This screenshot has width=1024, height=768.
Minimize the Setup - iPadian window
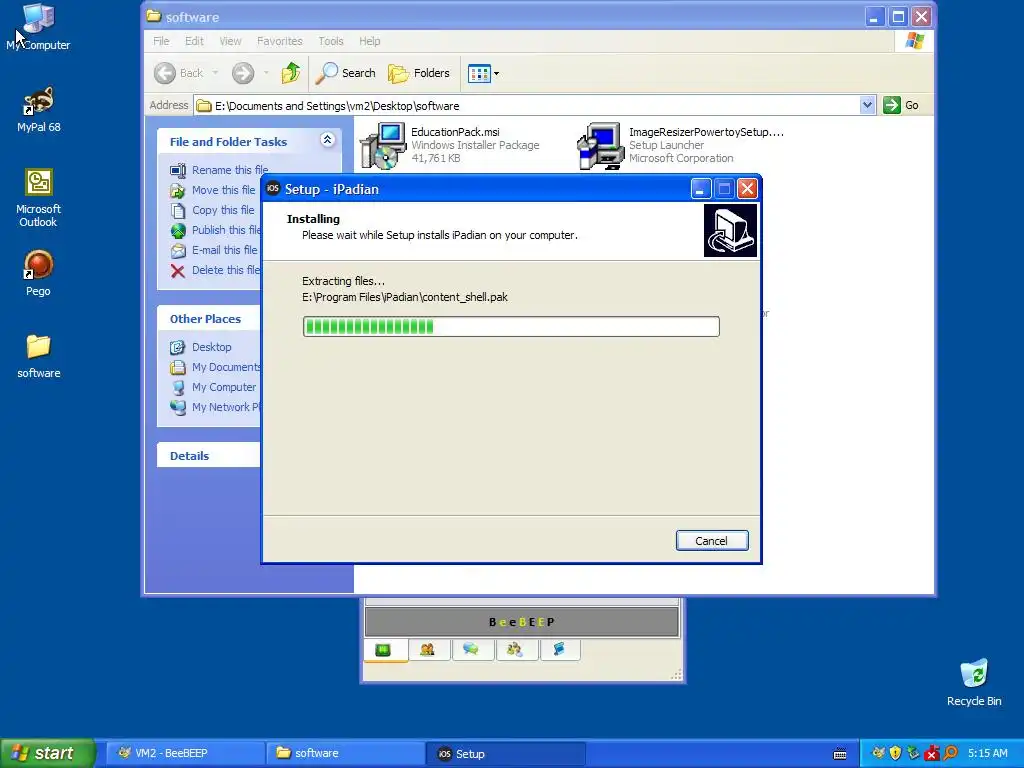click(701, 189)
